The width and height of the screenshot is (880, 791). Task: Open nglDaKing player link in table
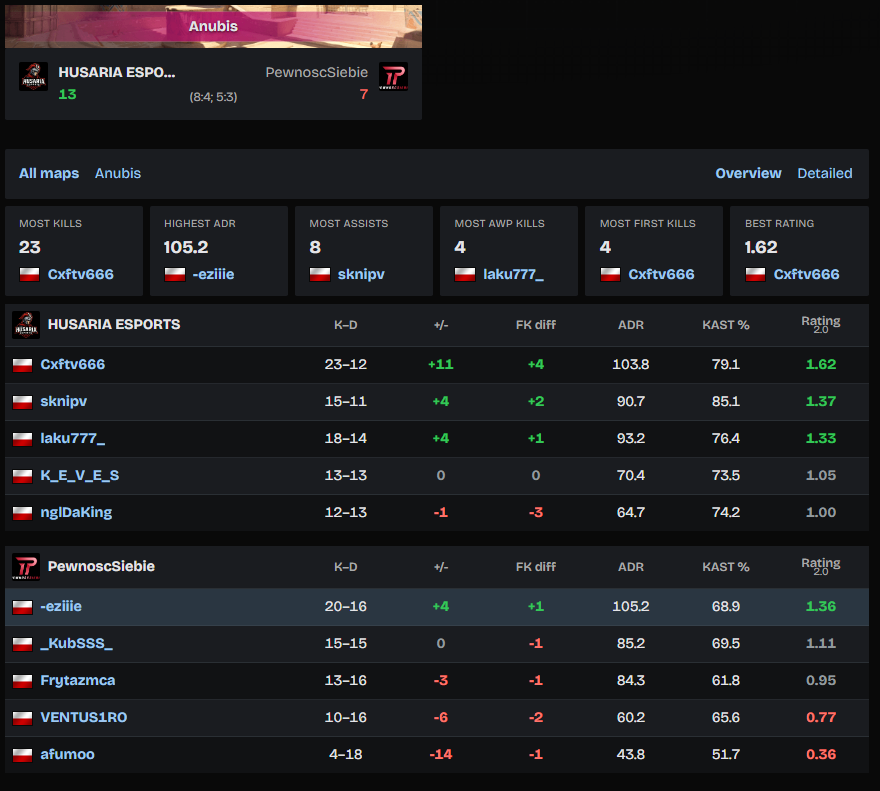click(x=76, y=513)
